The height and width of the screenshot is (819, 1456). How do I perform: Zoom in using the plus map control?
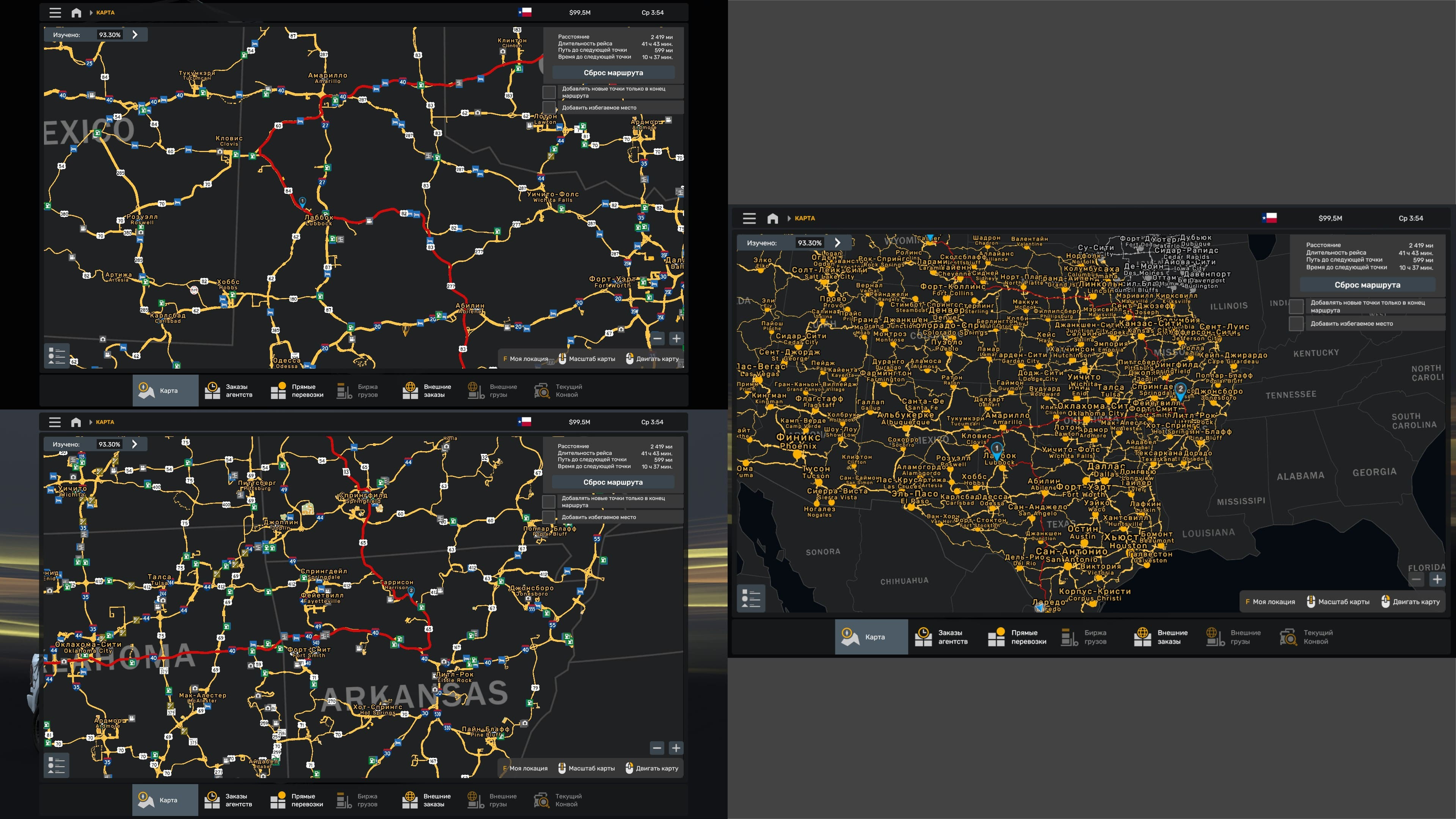tap(676, 338)
